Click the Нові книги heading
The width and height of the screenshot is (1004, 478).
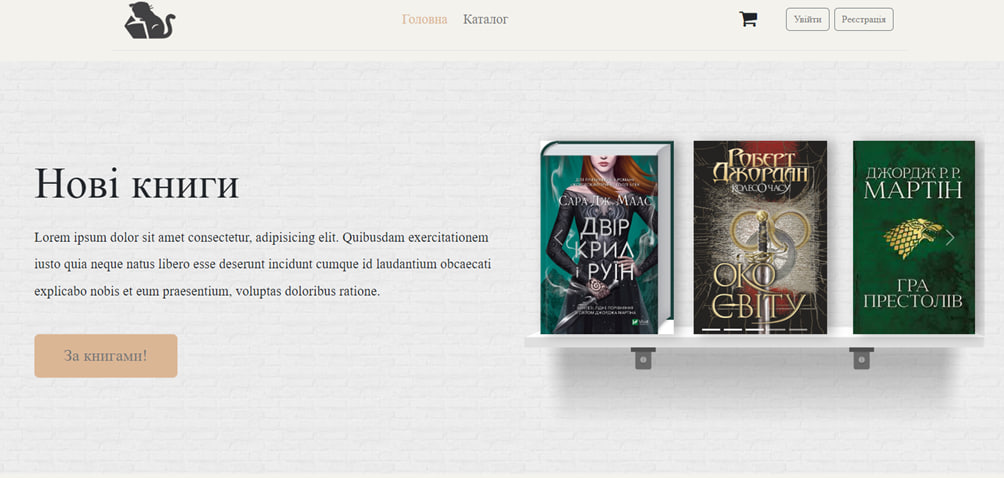(136, 184)
